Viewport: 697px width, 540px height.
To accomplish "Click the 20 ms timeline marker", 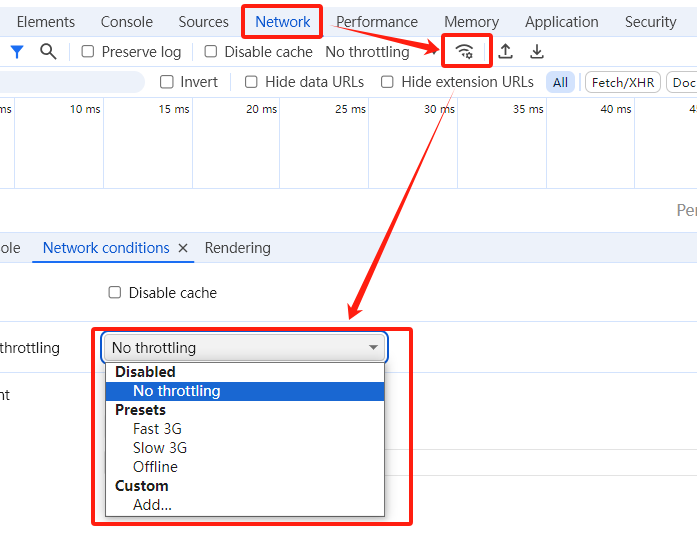I will tap(262, 109).
